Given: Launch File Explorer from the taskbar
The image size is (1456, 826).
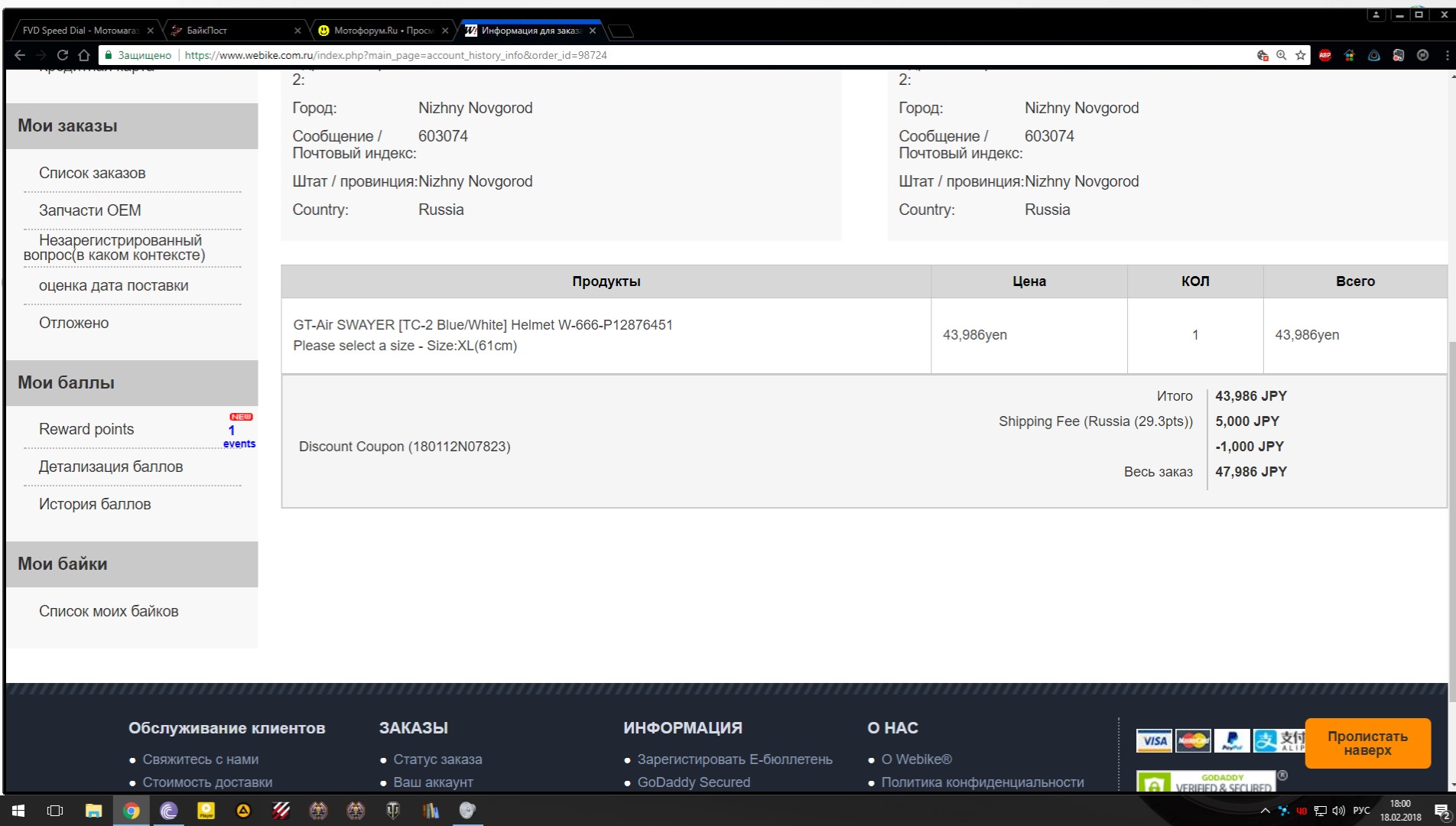Looking at the screenshot, I should pyautogui.click(x=93, y=811).
